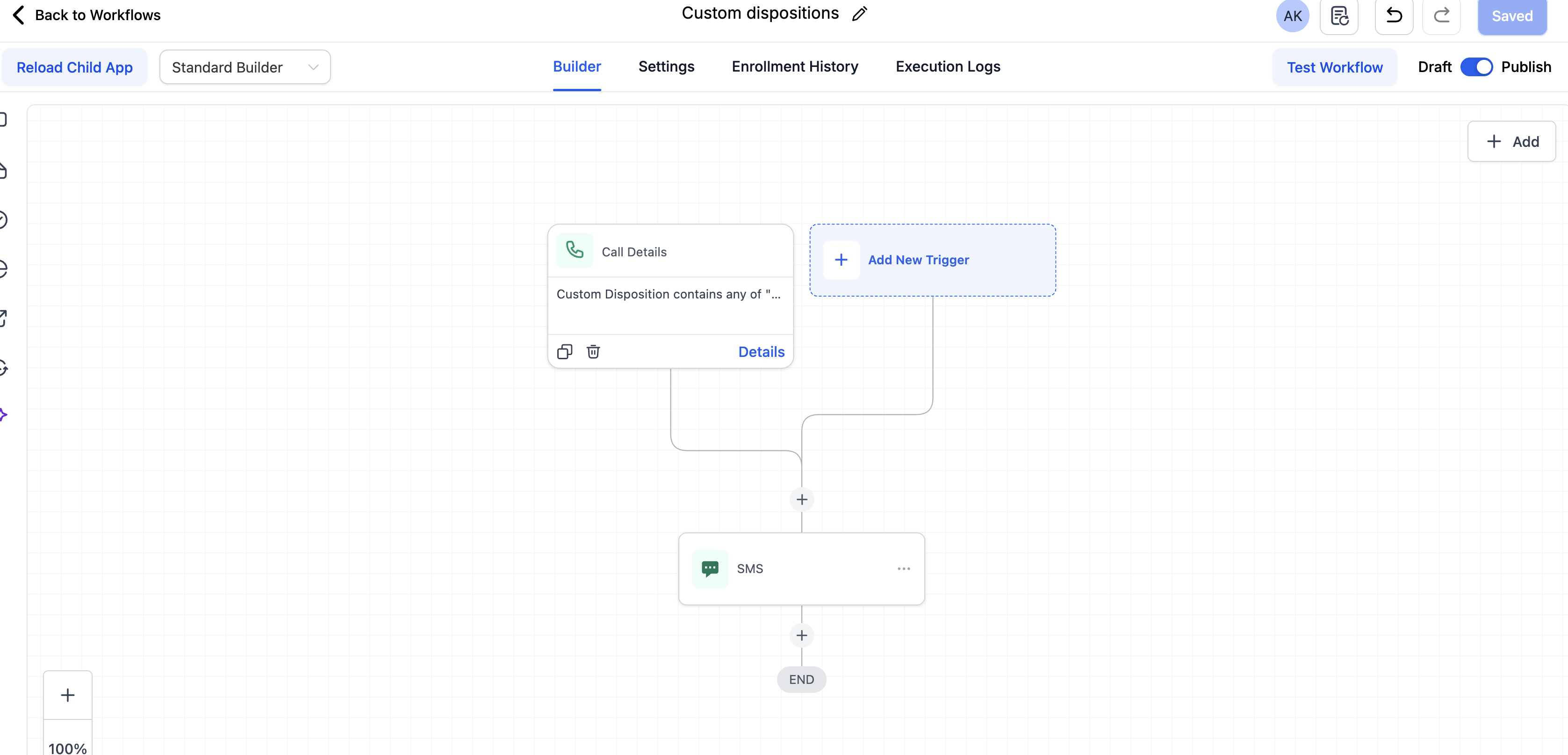Viewport: 1568px width, 755px height.
Task: Open the version history notes icon
Action: coord(1339,16)
